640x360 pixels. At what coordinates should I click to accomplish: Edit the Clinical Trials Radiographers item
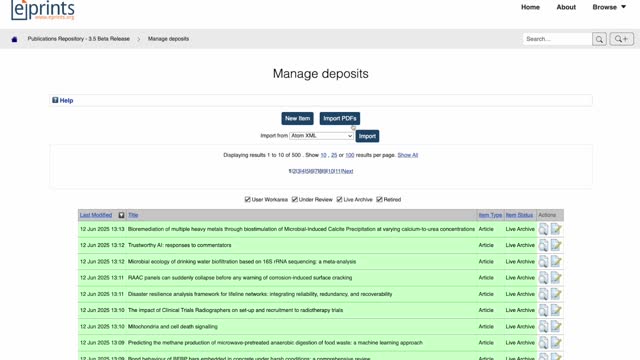556,310
